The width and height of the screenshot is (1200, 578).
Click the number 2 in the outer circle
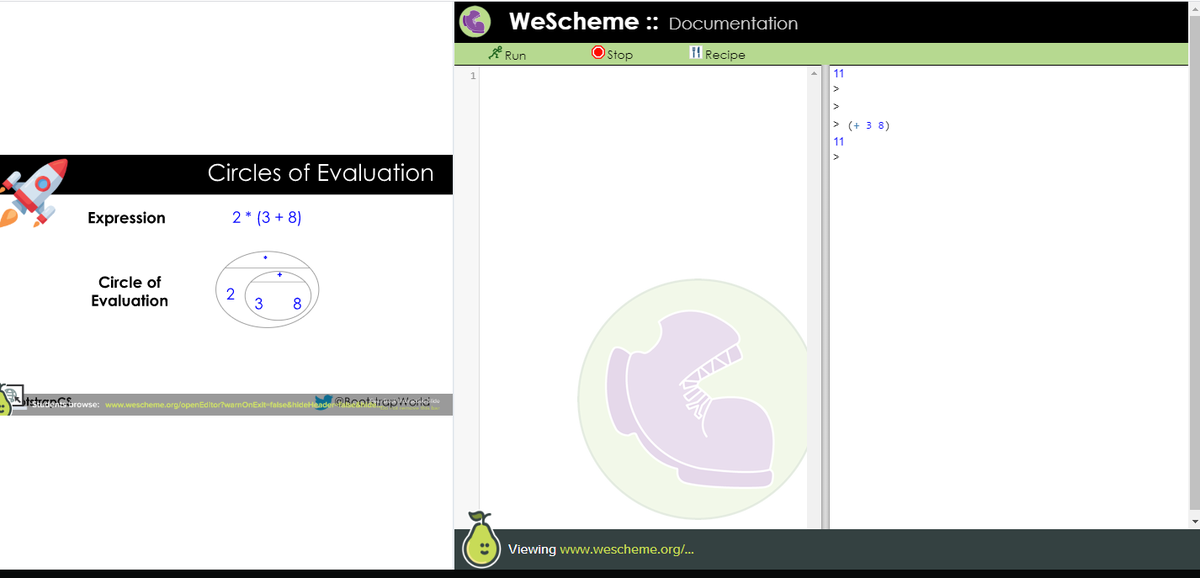(x=230, y=294)
